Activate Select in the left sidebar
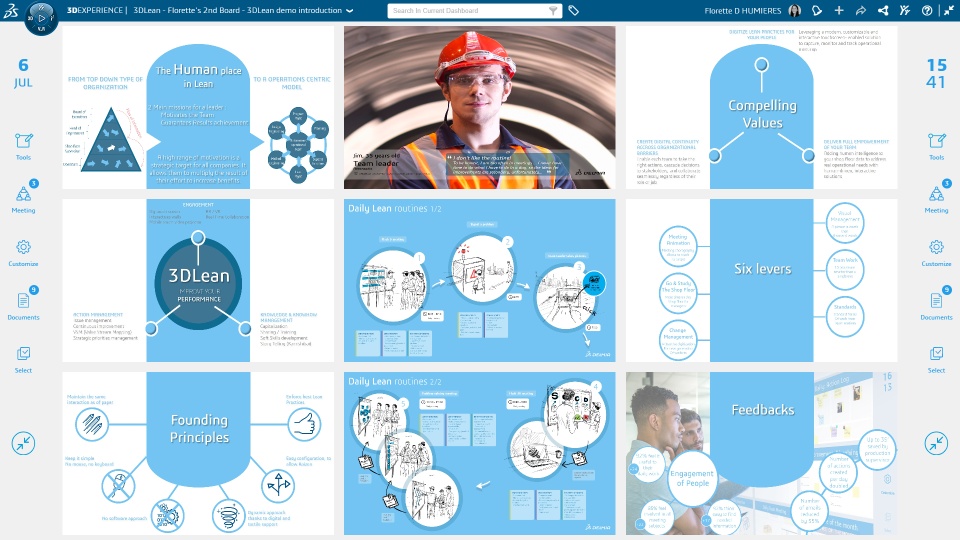Screen dimensions: 960x540 23,359
